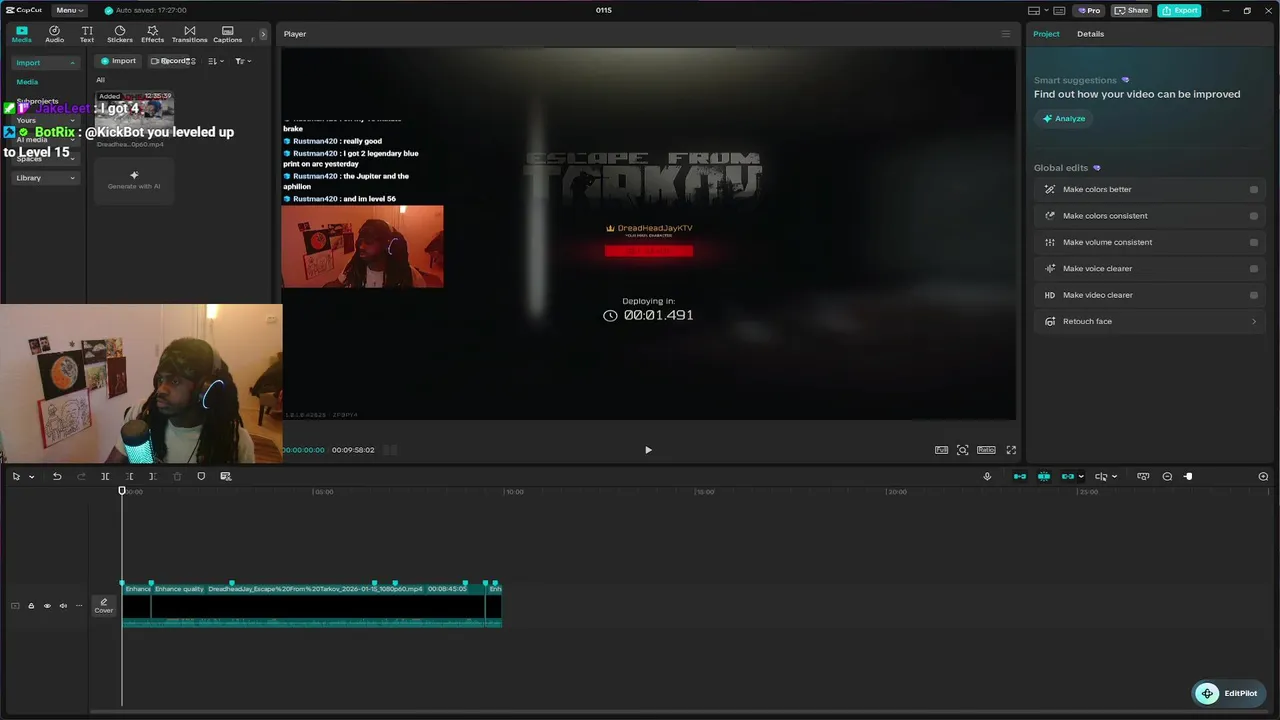Click the track more options dots
This screenshot has height=720, width=1280.
point(79,606)
